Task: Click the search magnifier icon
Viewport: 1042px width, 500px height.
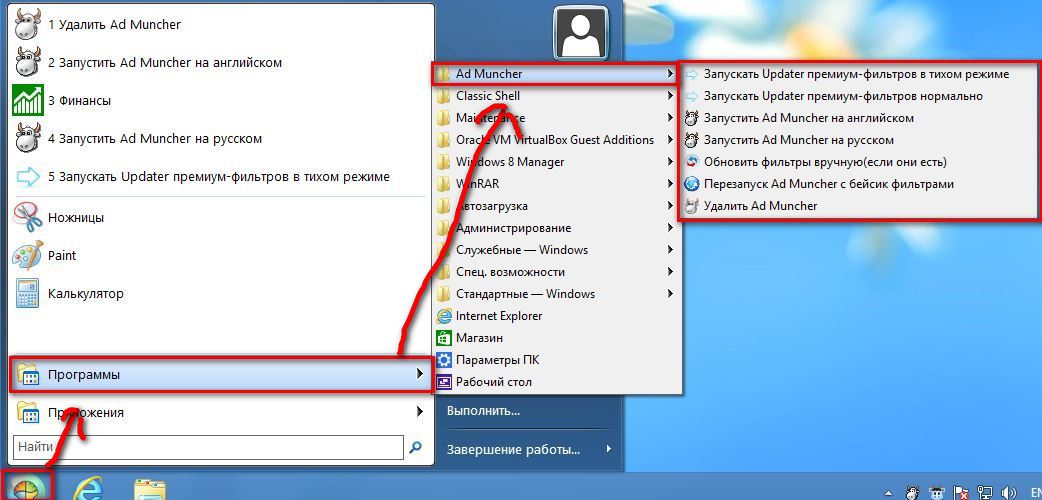Action: pyautogui.click(x=416, y=447)
